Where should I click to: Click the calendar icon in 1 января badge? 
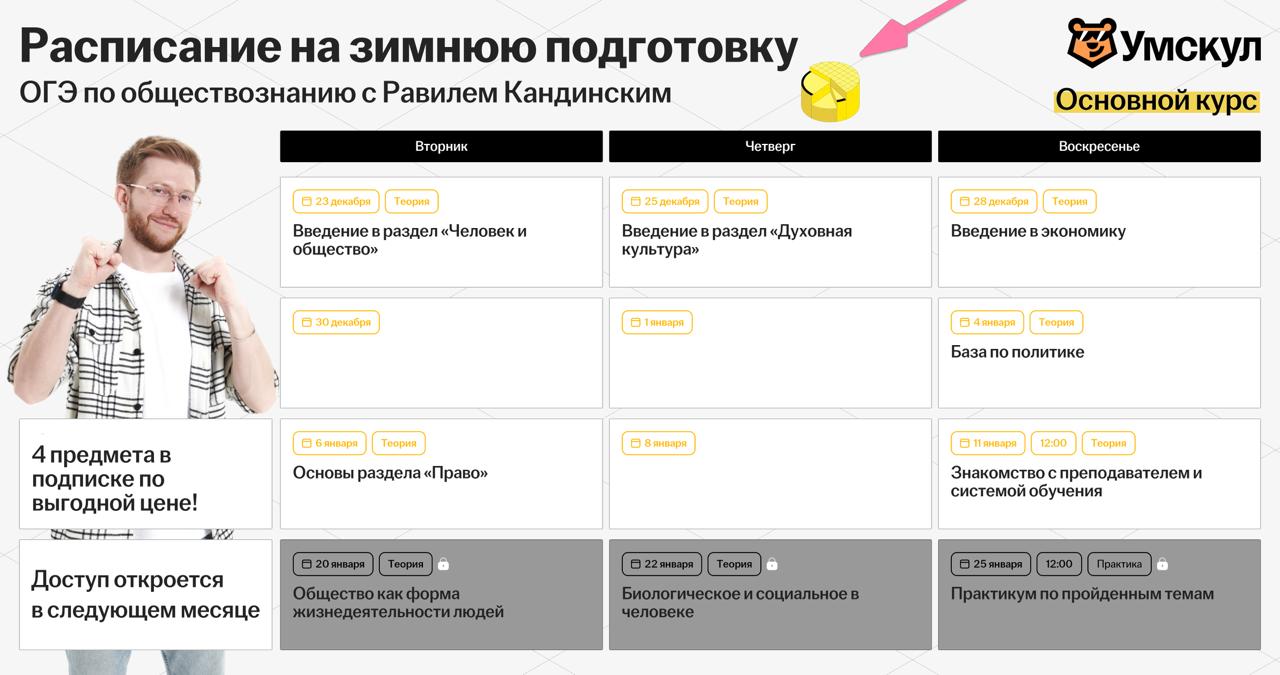pos(635,323)
